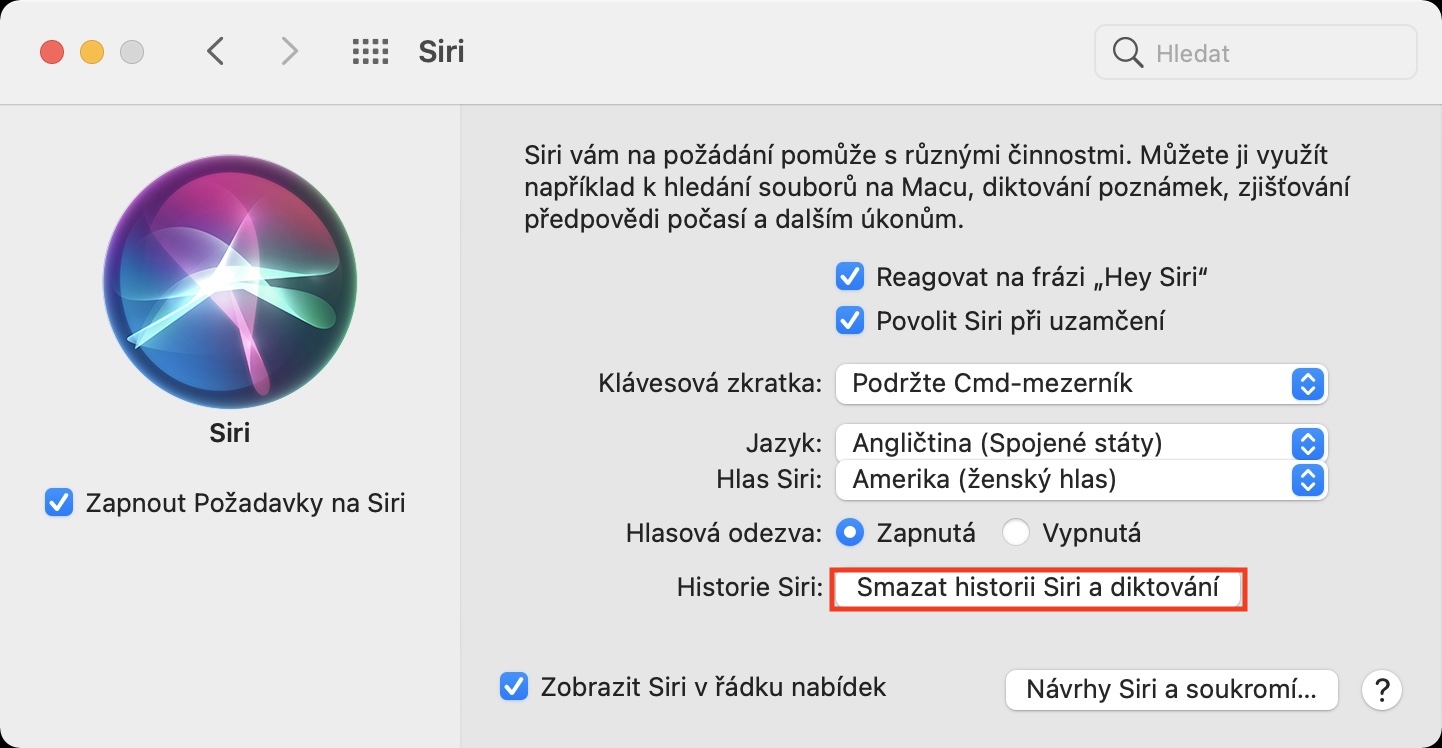1442x748 pixels.
Task: Select the Zapnutá voice feedback option
Action: tap(850, 533)
